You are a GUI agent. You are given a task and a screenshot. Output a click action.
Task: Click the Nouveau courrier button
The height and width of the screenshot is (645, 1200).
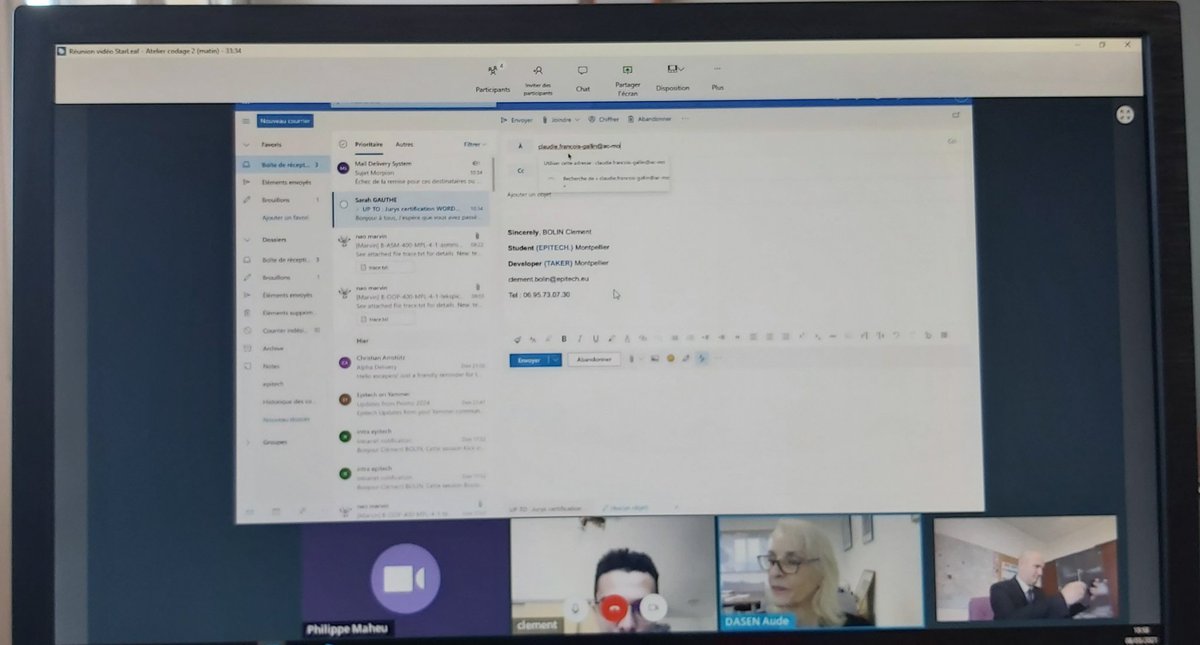[x=285, y=121]
